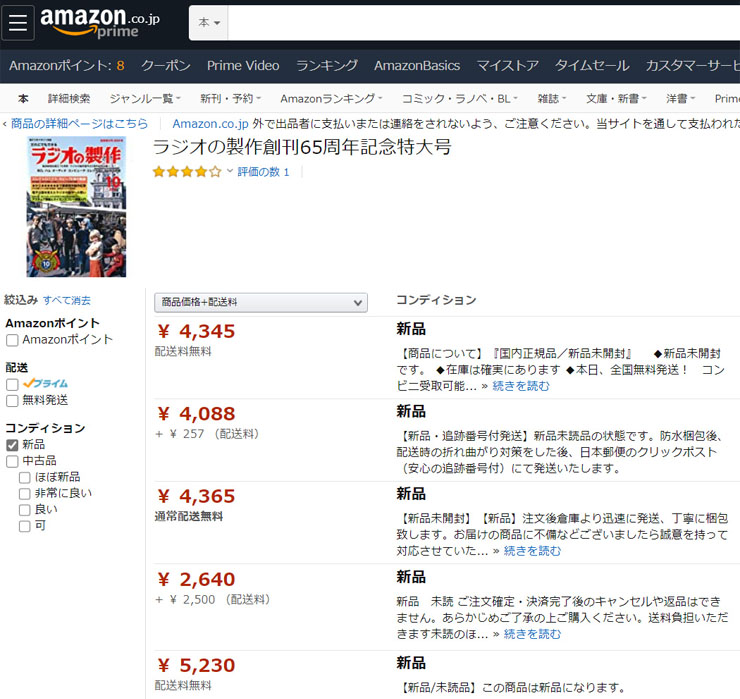Viewport: 740px width, 699px height.
Task: Check the Amazonポイント filter checkbox
Action: pyautogui.click(x=12, y=340)
